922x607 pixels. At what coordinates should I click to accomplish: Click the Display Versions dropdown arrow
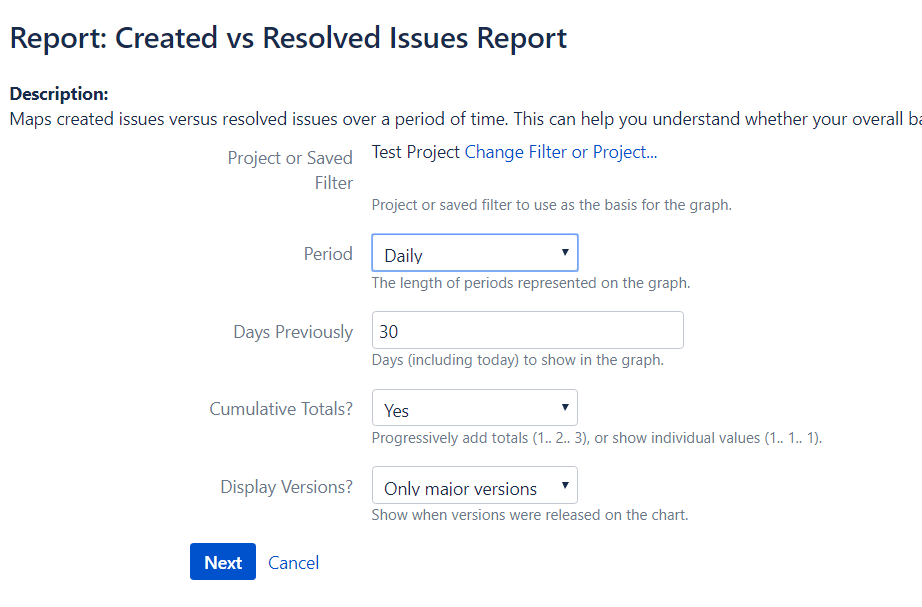coord(567,485)
